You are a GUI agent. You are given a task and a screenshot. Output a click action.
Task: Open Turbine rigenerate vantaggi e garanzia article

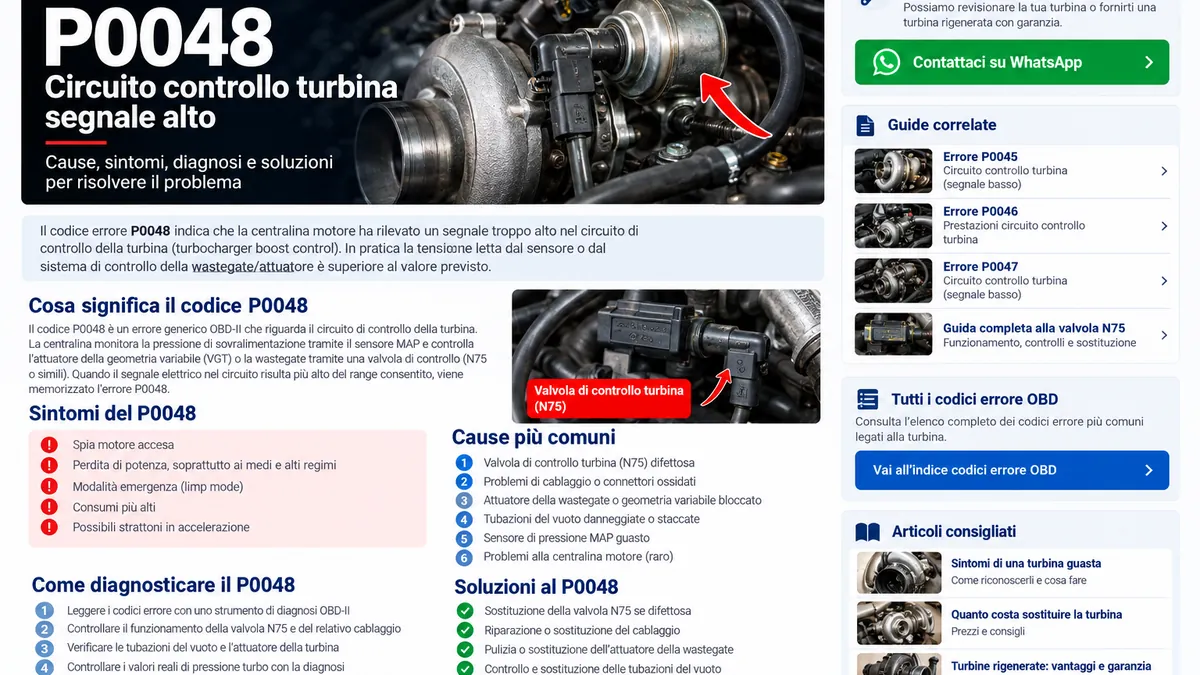point(1051,666)
